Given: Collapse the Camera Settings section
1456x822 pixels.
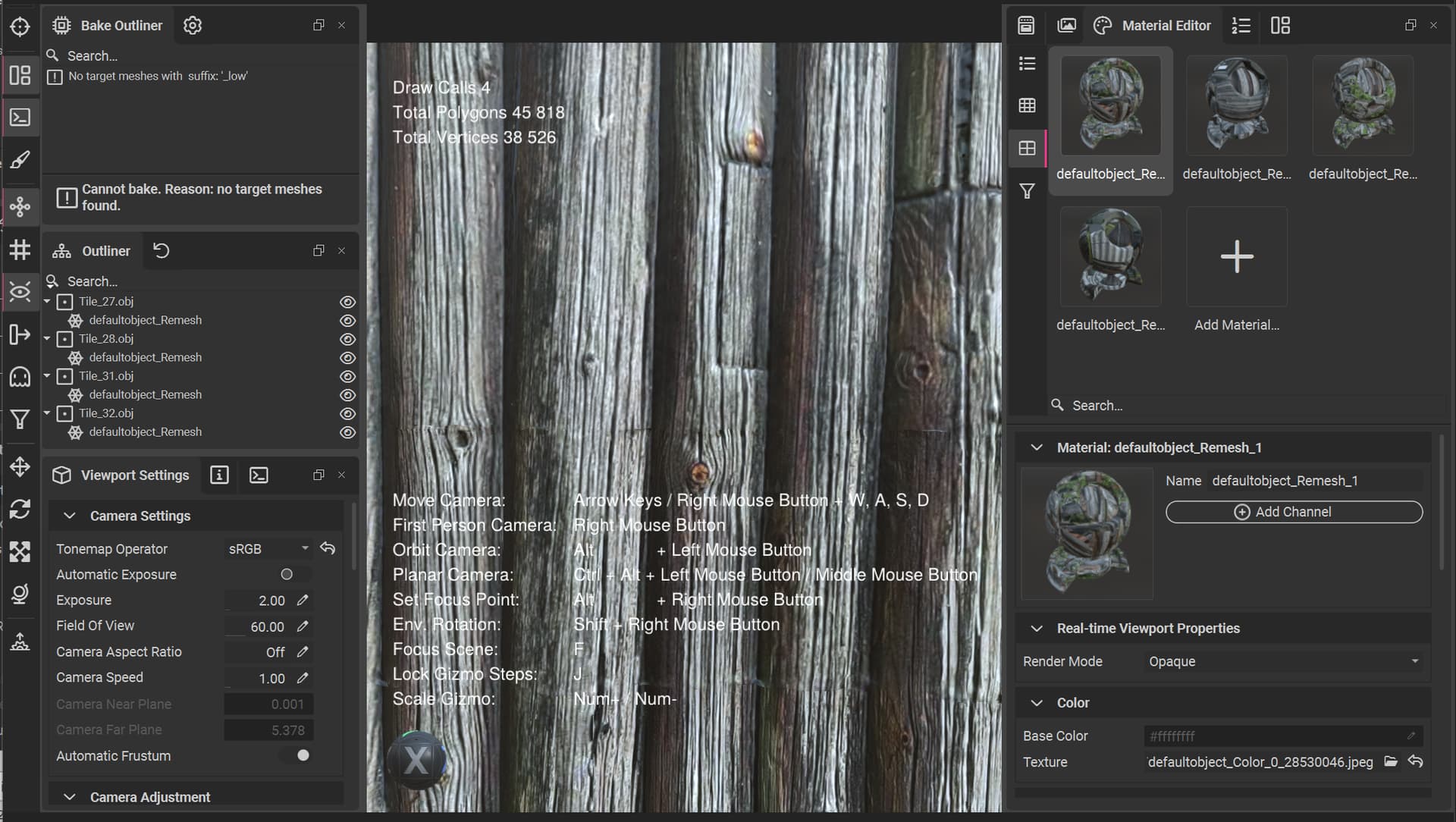Looking at the screenshot, I should 70,516.
